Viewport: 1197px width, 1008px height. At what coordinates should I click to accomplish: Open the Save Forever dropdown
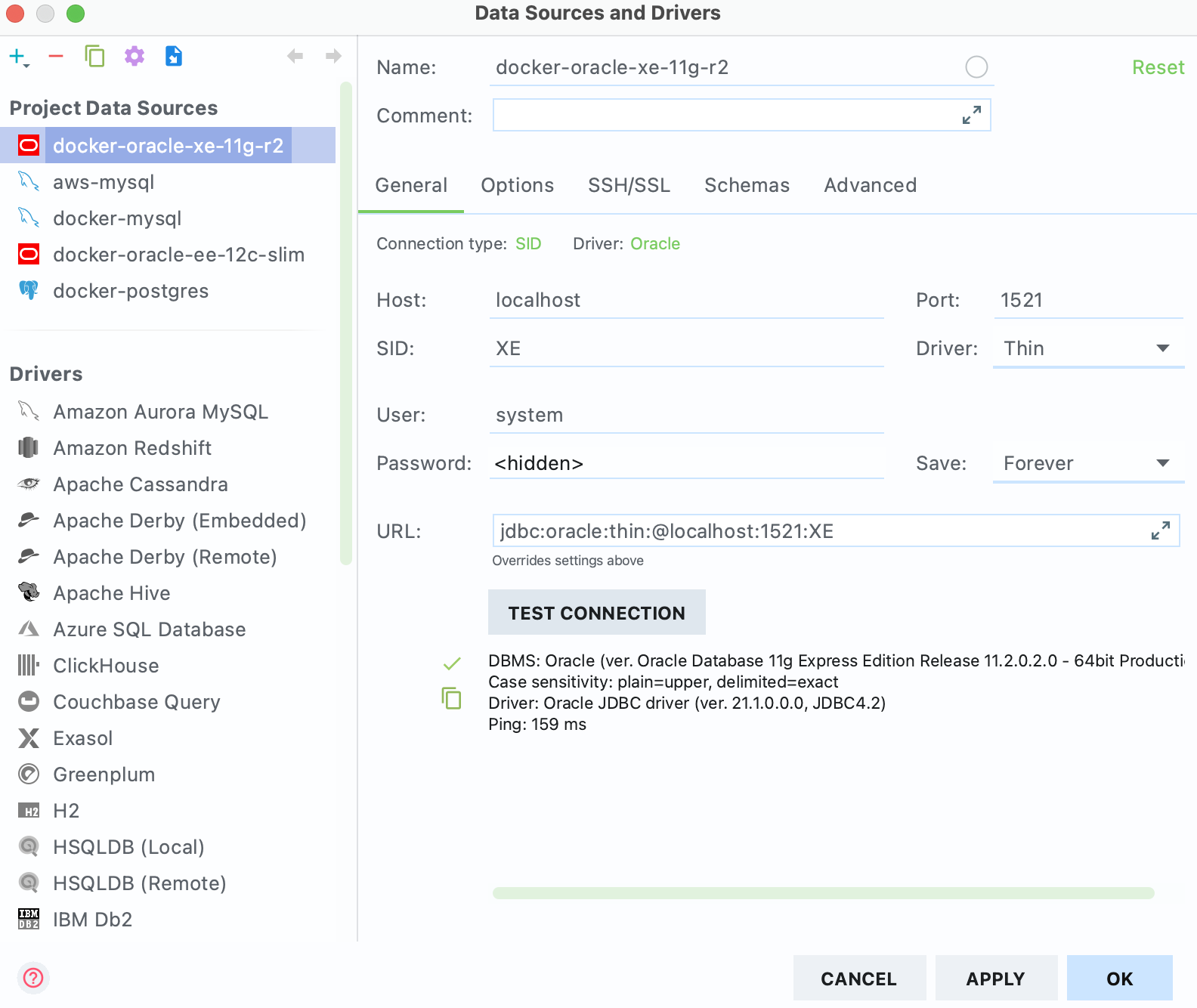click(1088, 463)
